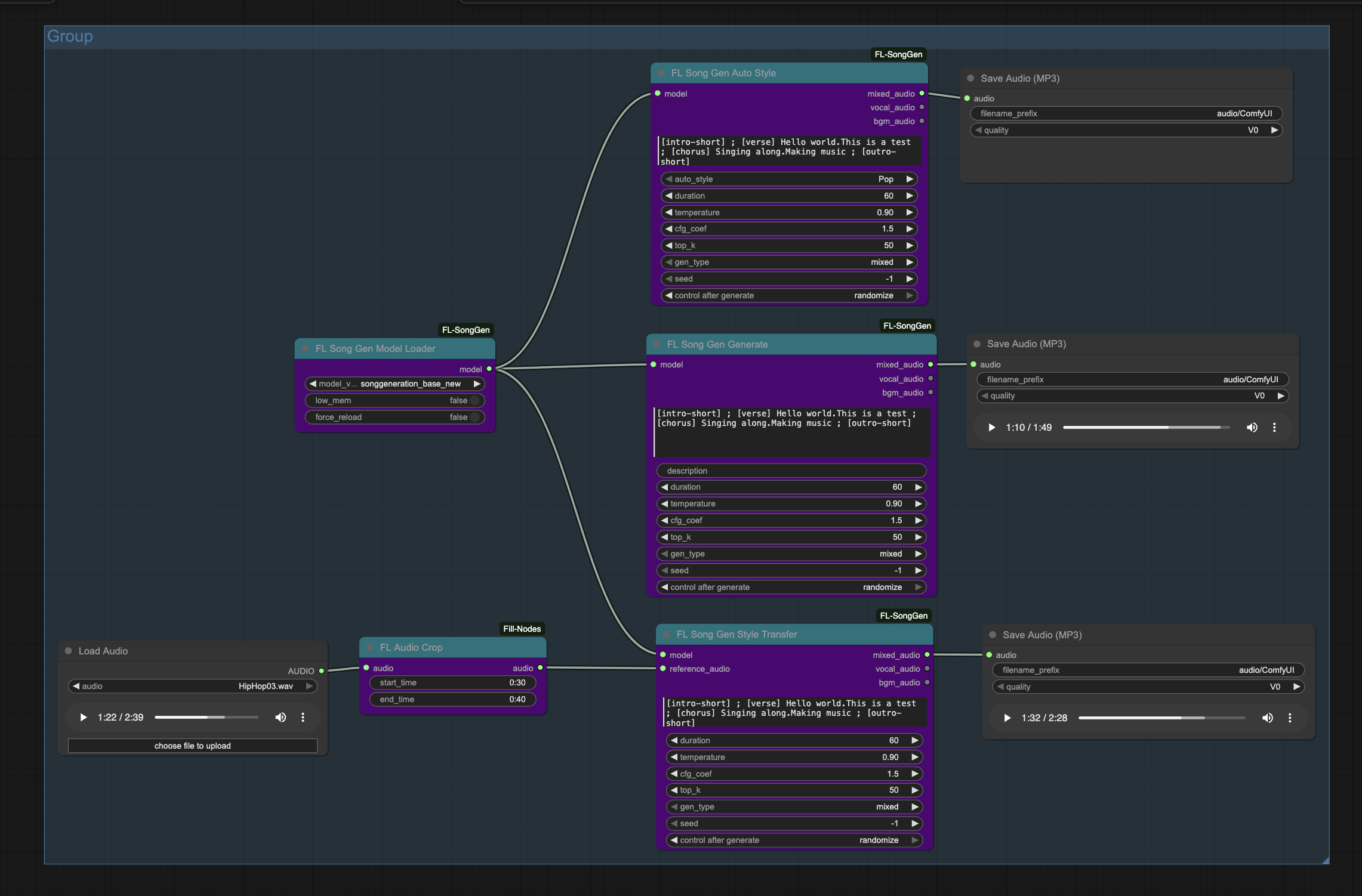Image resolution: width=1362 pixels, height=896 pixels.
Task: Open Generate node control after generate dropdown
Action: tap(791, 587)
